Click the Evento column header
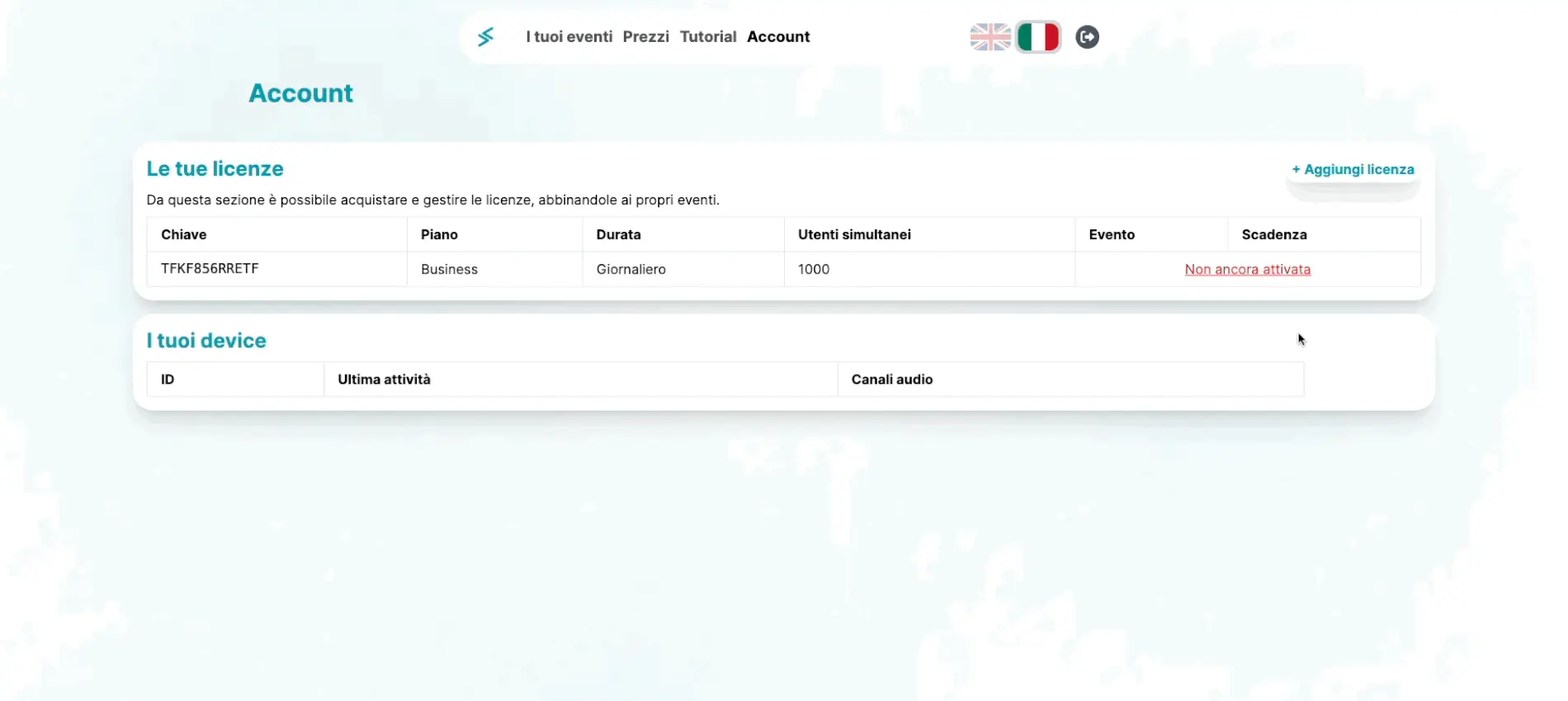 [x=1111, y=235]
